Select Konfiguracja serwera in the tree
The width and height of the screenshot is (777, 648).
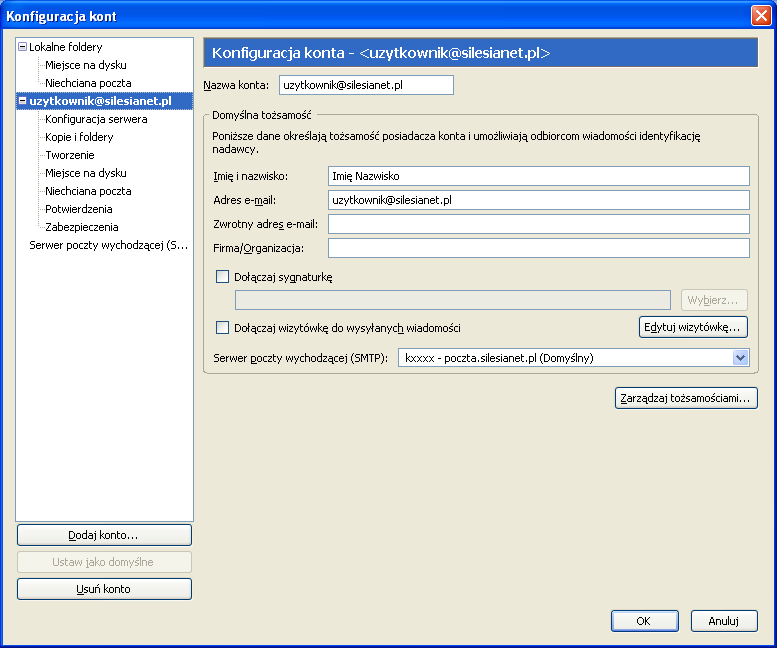(x=96, y=119)
